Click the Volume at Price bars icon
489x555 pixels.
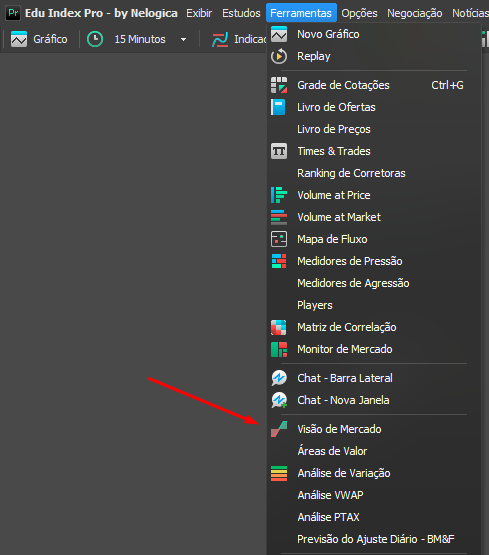tap(279, 195)
